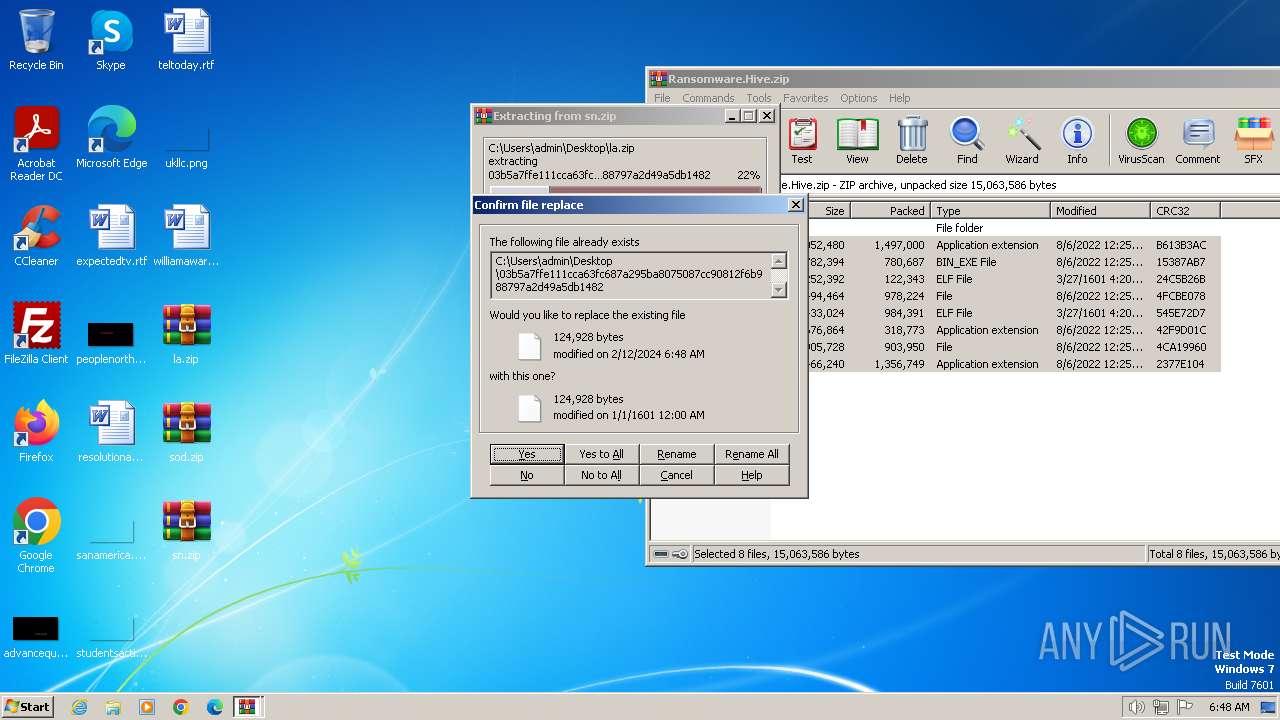Select the Skype desktop shortcut

111,41
